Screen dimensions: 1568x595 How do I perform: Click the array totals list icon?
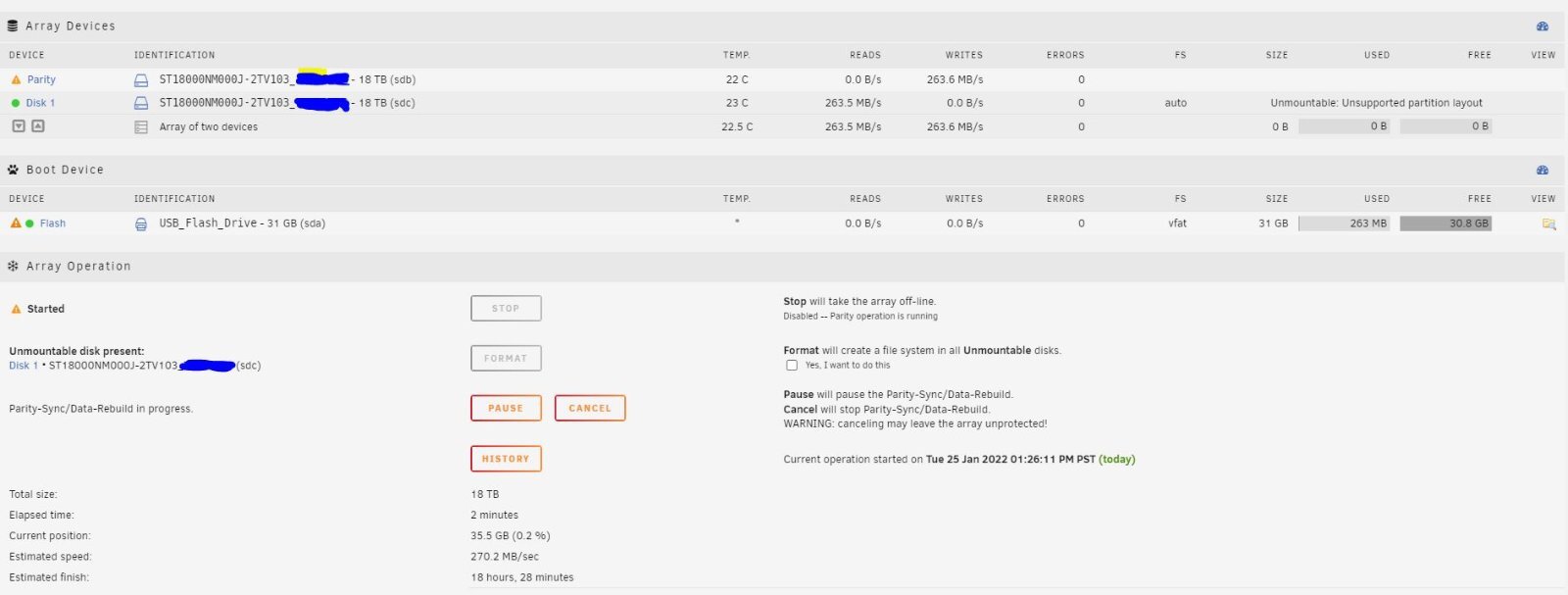click(141, 126)
